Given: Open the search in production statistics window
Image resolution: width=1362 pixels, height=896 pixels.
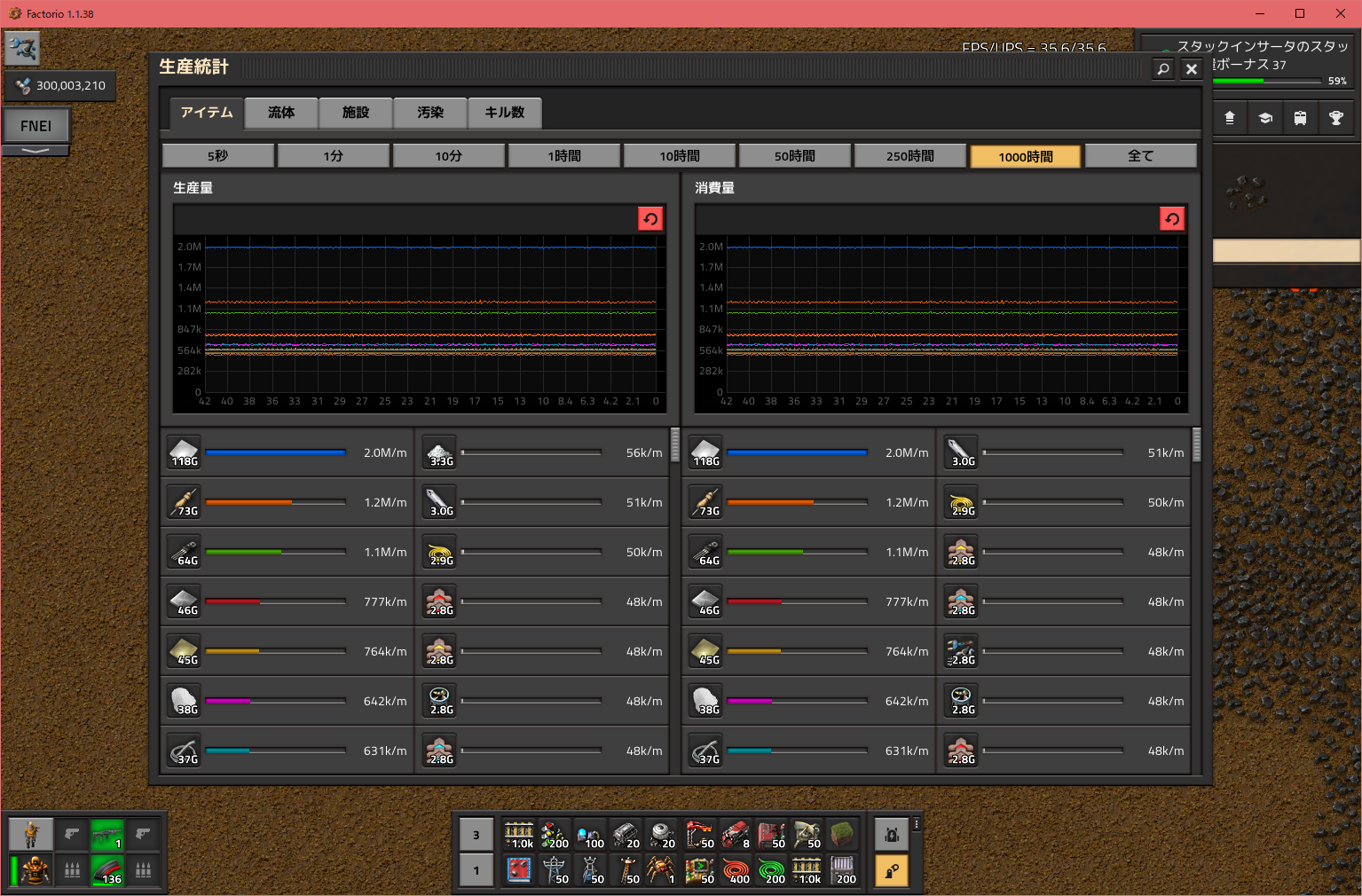Looking at the screenshot, I should [1163, 68].
